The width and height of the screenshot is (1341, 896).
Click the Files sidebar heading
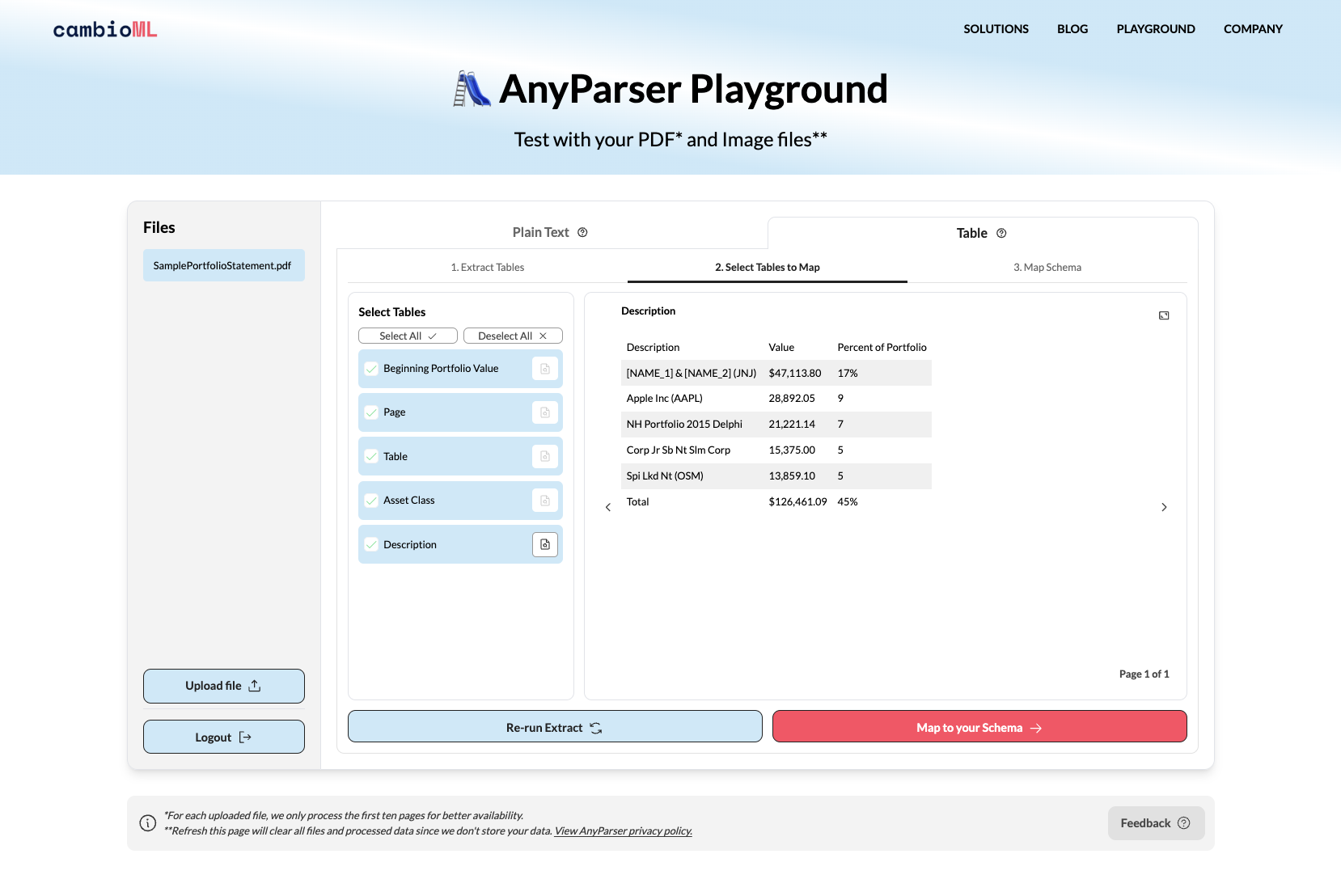tap(159, 228)
